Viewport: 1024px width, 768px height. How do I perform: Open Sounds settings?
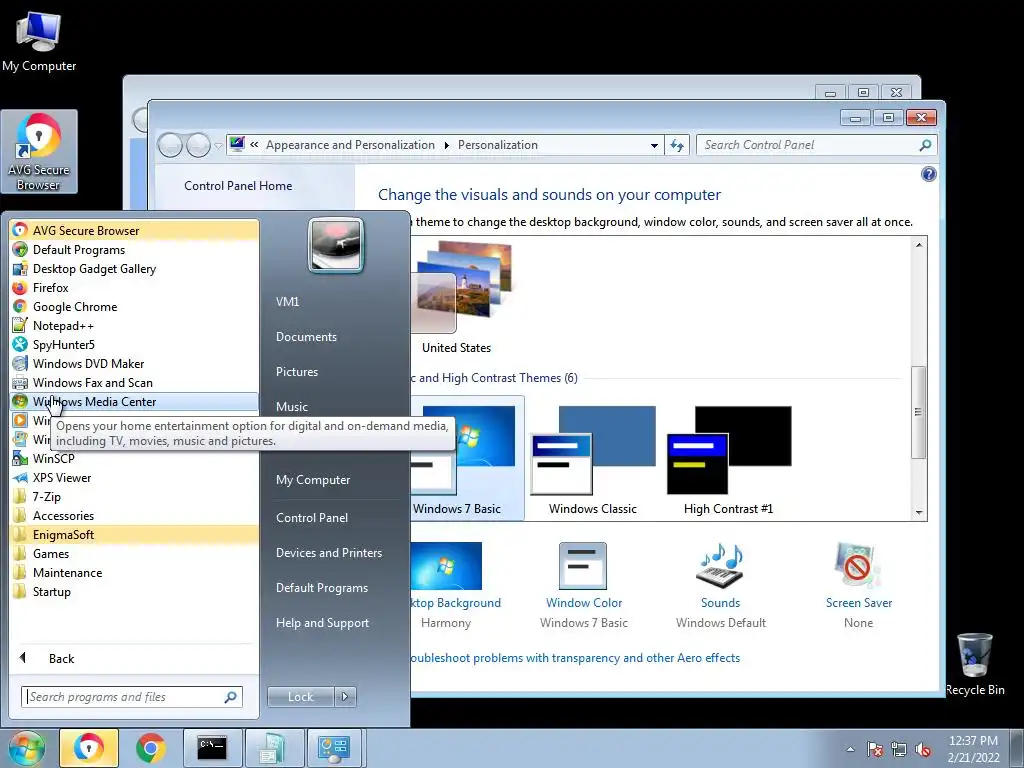point(720,584)
